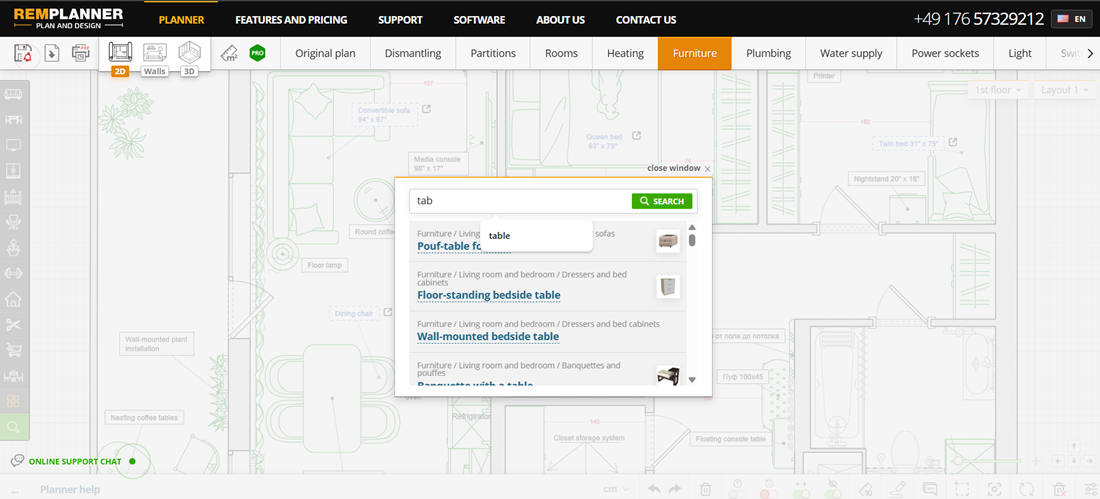Image resolution: width=1100 pixels, height=499 pixels.
Task: Open the EN language selector
Action: pyautogui.click(x=1071, y=19)
